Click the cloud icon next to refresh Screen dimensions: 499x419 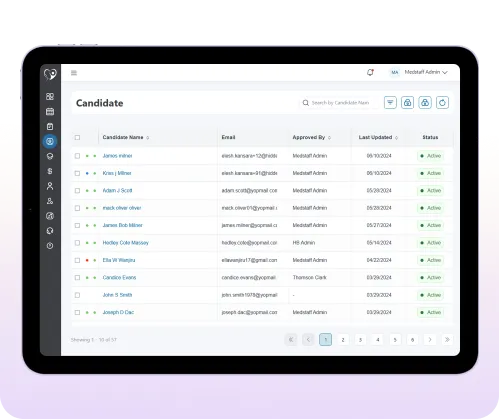pos(425,103)
